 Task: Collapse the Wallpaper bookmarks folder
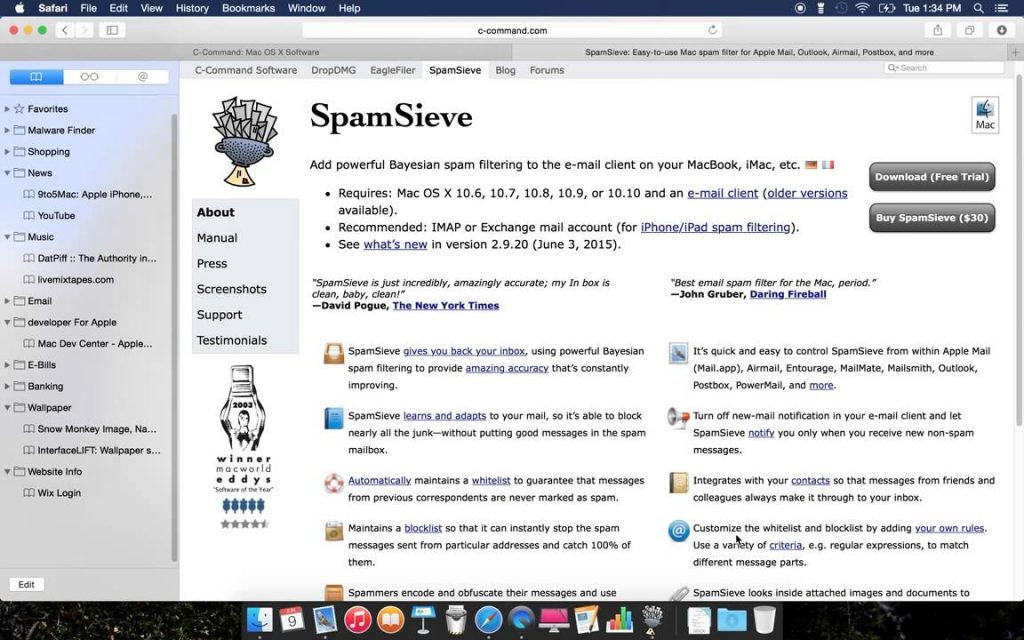coord(7,408)
